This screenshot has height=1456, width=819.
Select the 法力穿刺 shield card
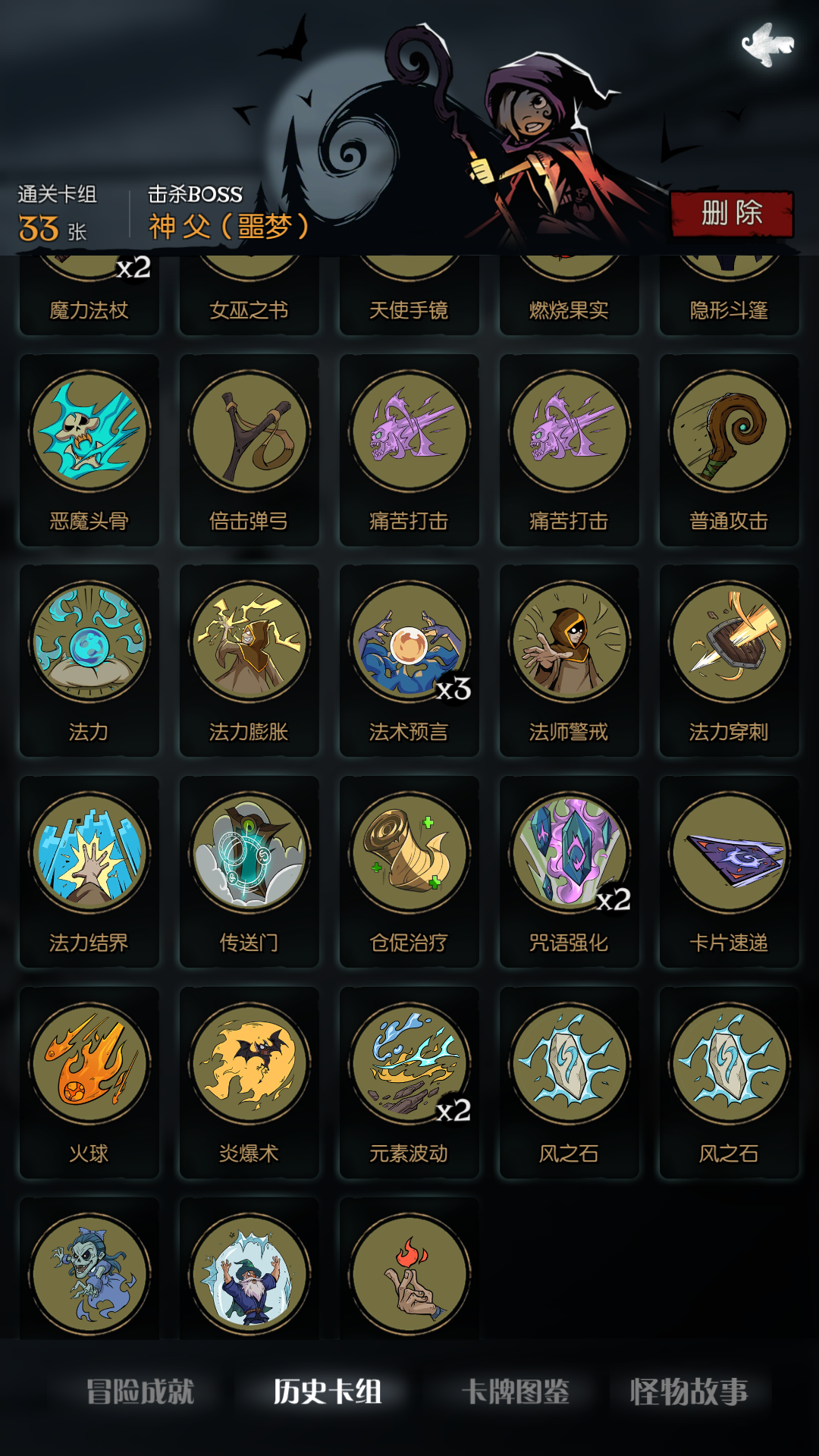tap(729, 661)
